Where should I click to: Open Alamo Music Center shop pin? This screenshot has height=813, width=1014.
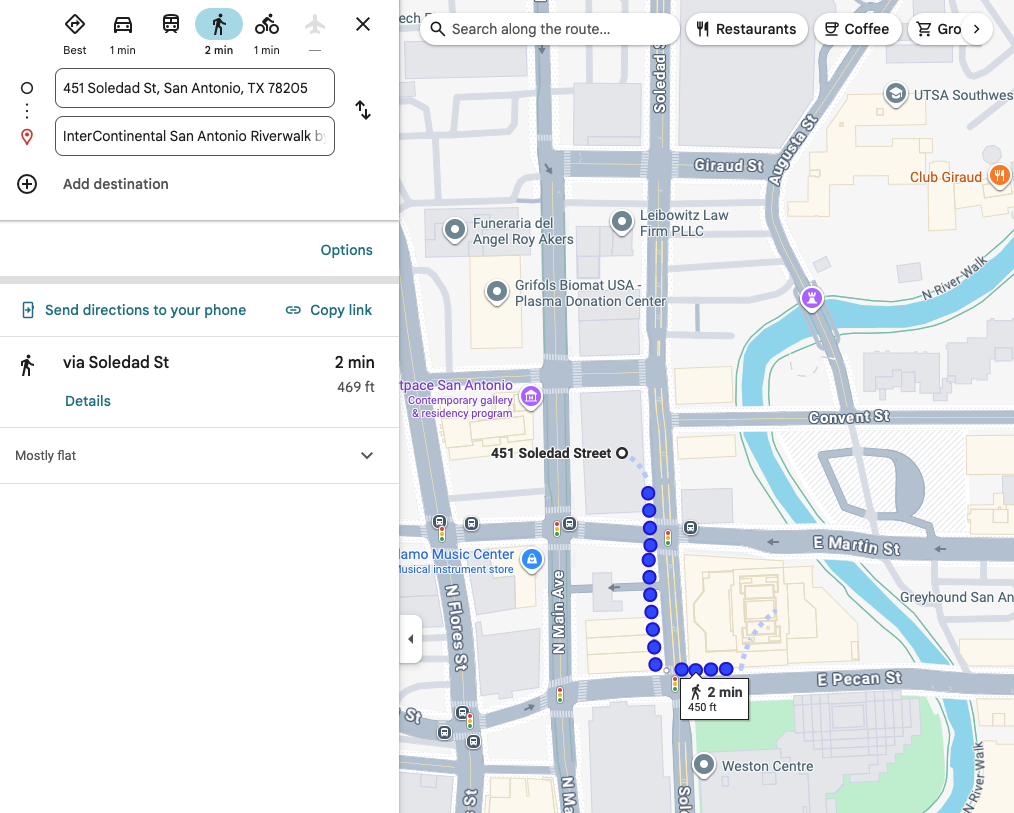[532, 559]
